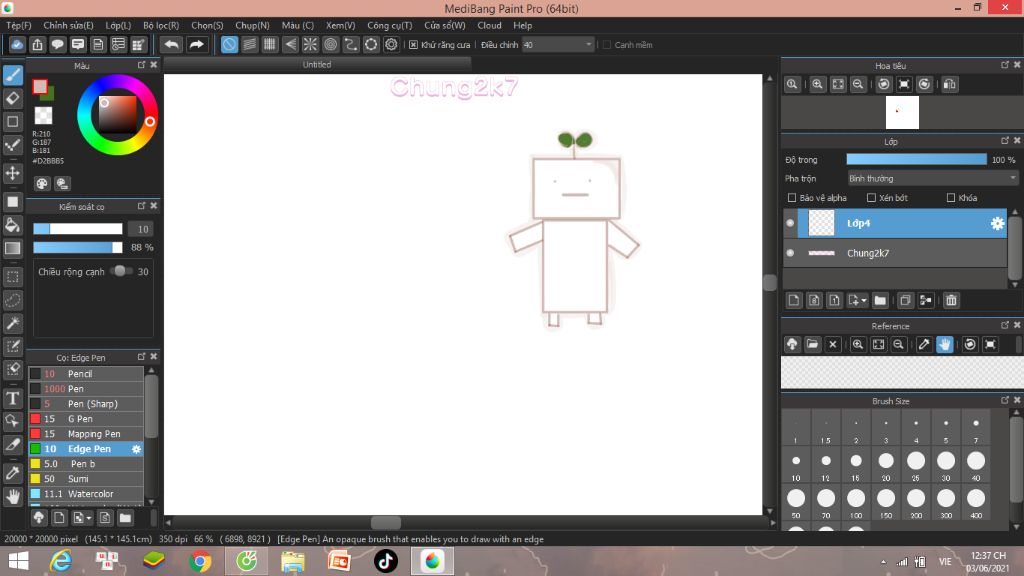Enable the Xén bớt checkbox

click(x=871, y=198)
